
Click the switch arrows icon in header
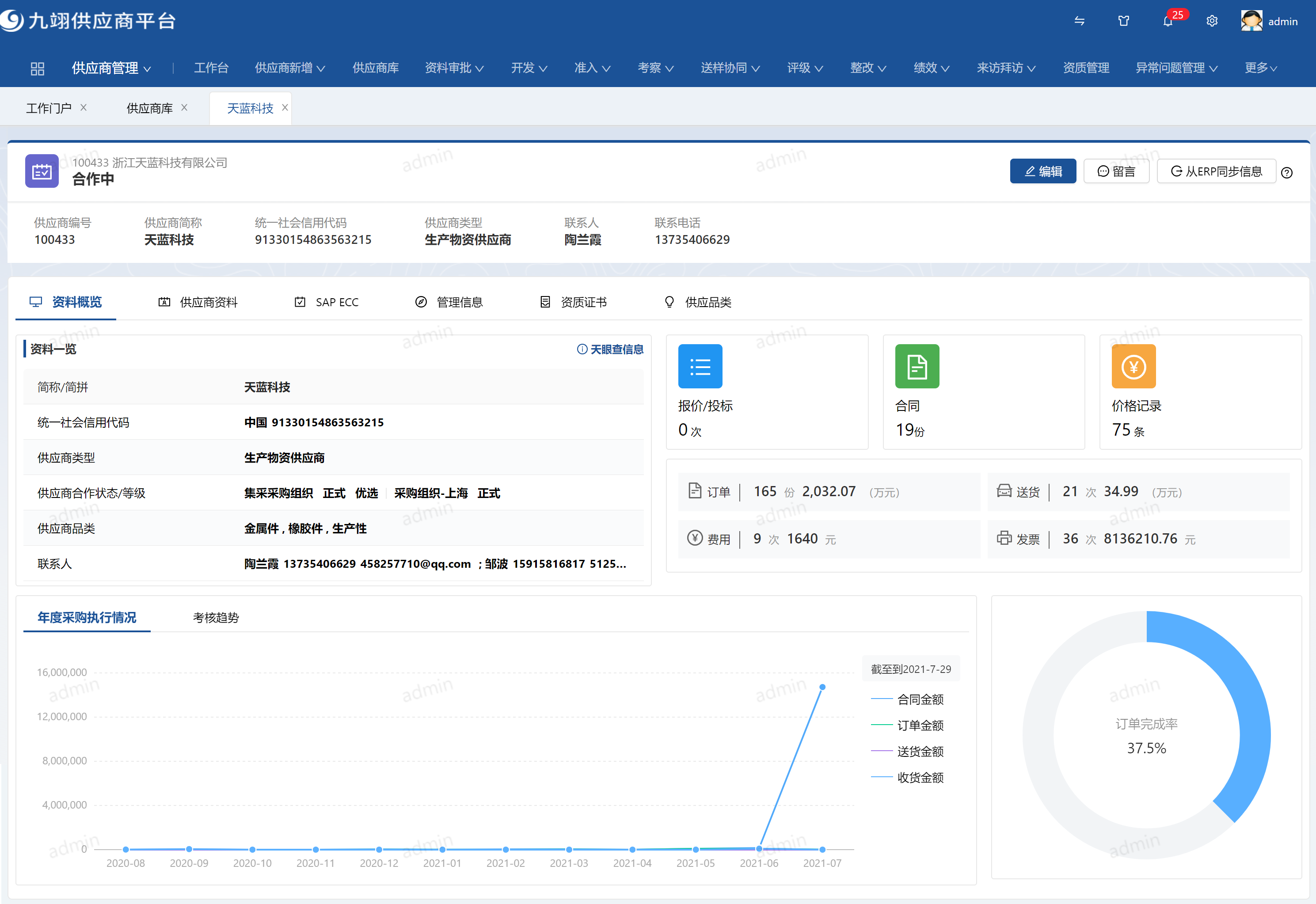(x=1079, y=21)
